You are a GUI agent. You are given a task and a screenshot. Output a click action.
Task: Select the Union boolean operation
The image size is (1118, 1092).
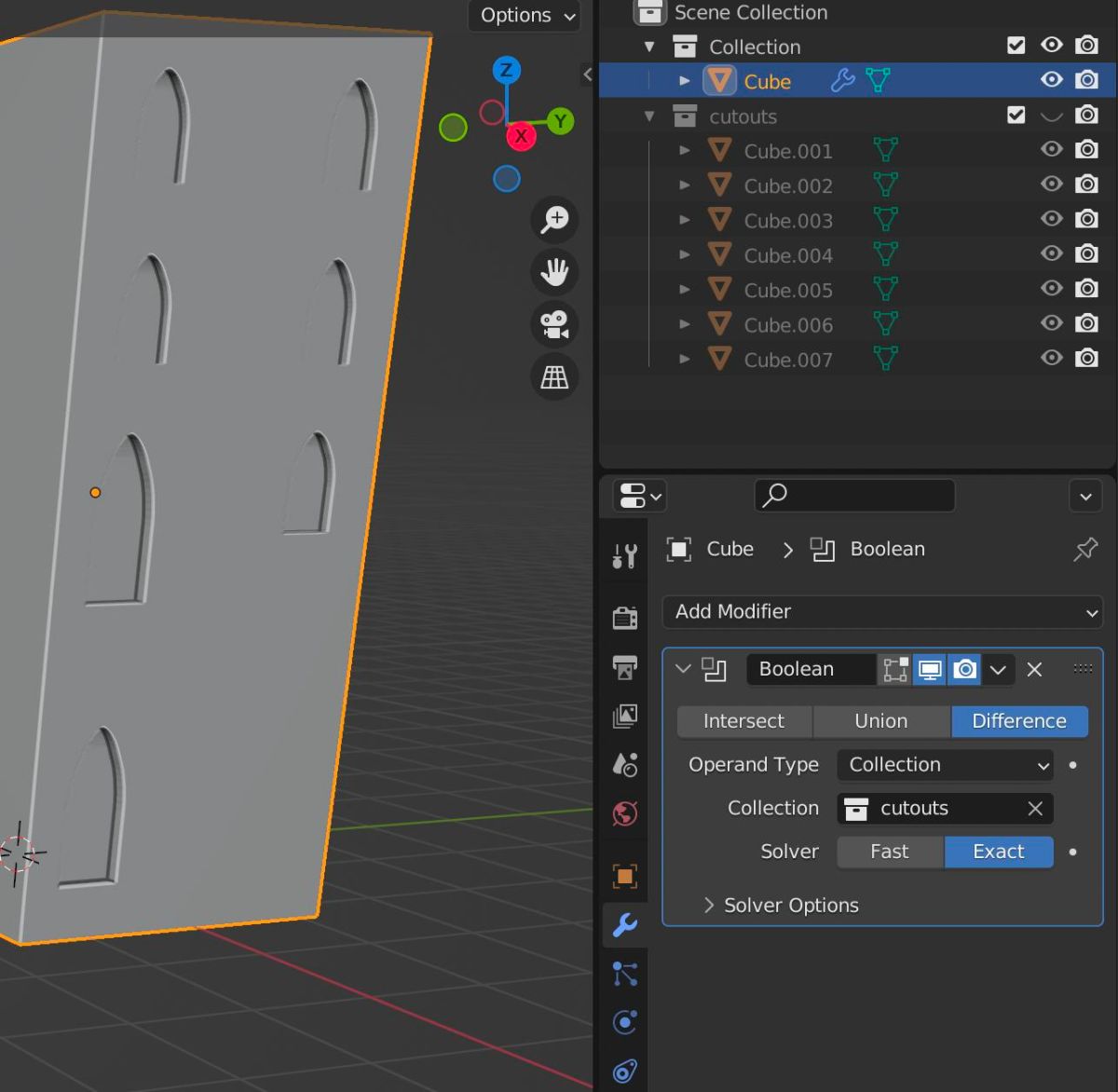(x=880, y=721)
